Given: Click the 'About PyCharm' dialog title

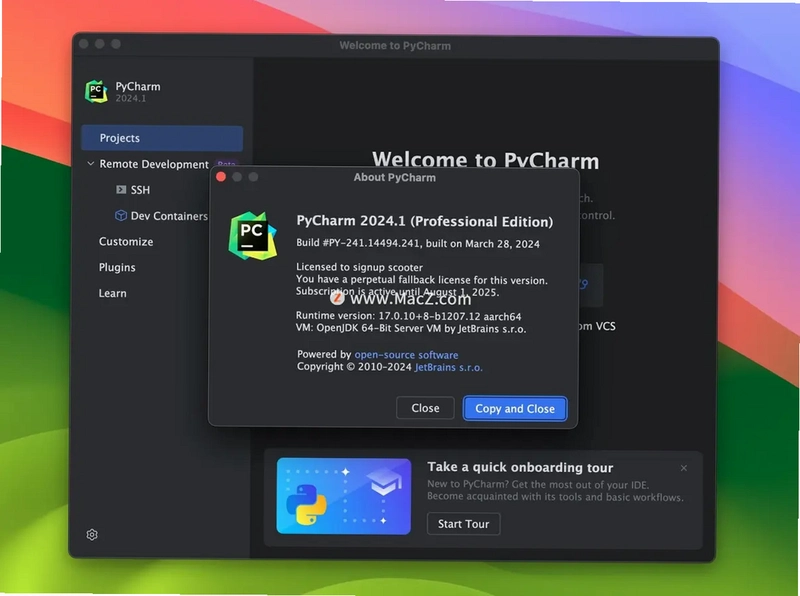Looking at the screenshot, I should (394, 178).
